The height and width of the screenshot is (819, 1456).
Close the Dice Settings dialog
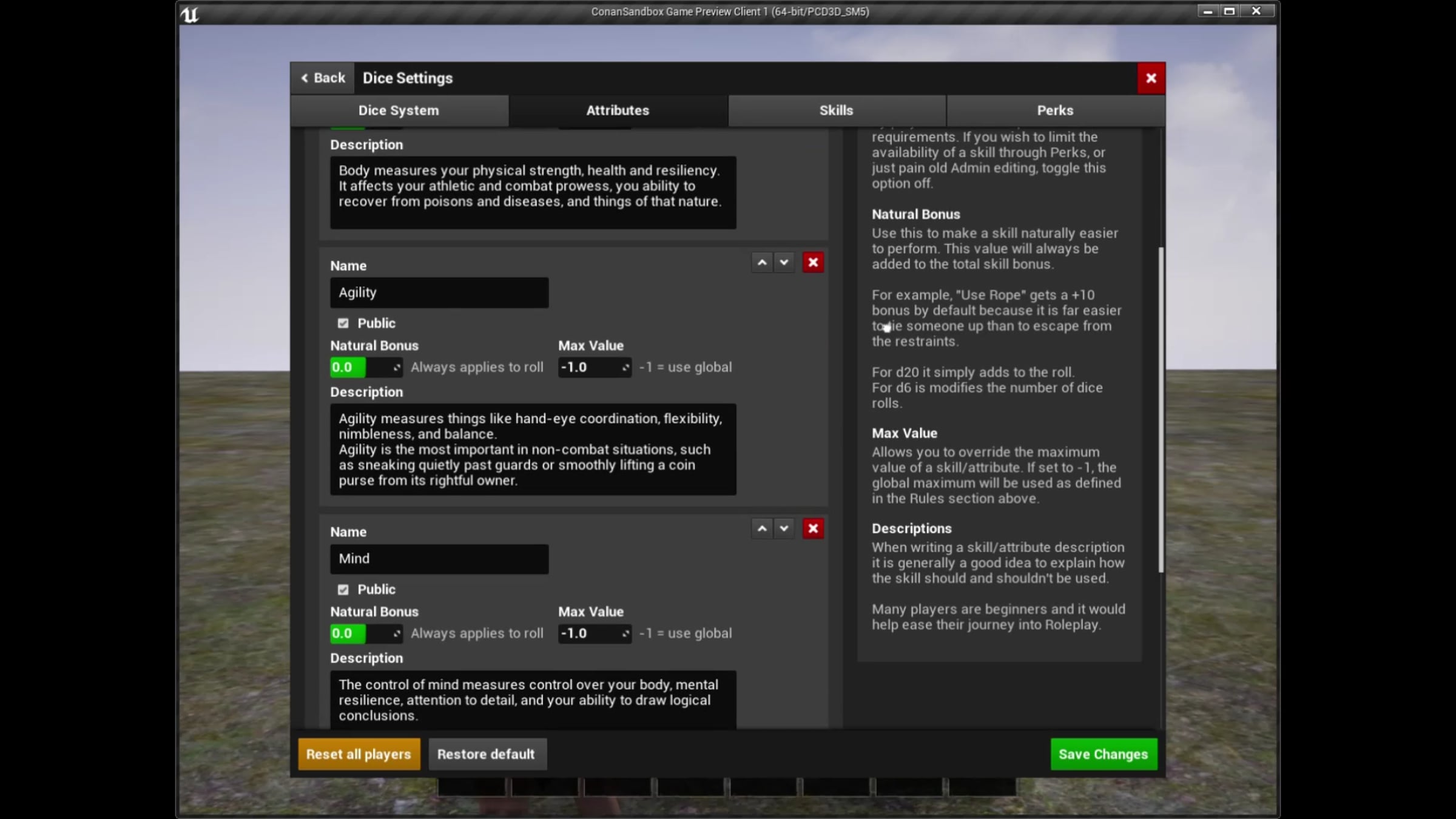[1151, 78]
